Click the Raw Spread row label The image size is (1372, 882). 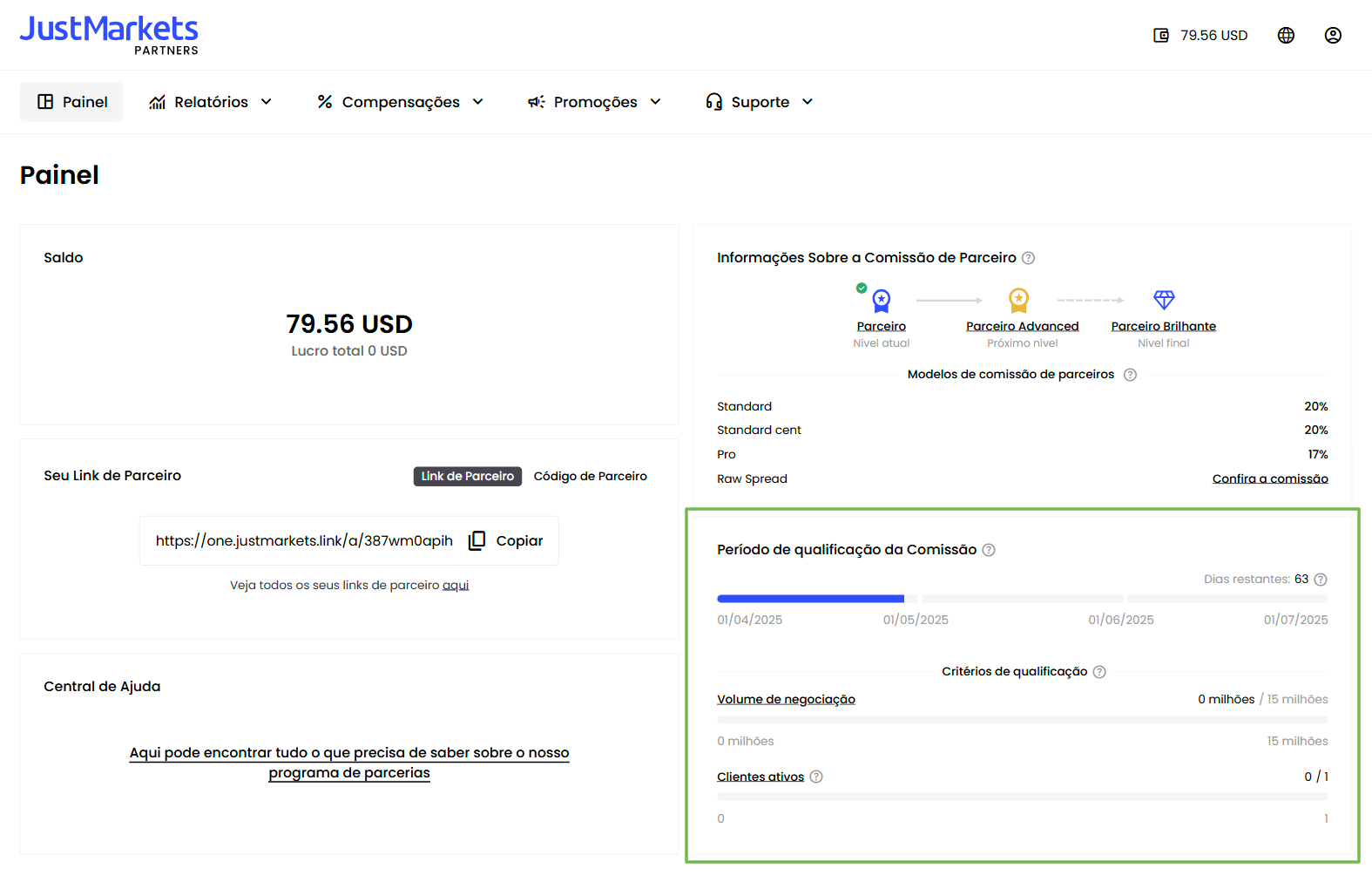click(x=752, y=478)
